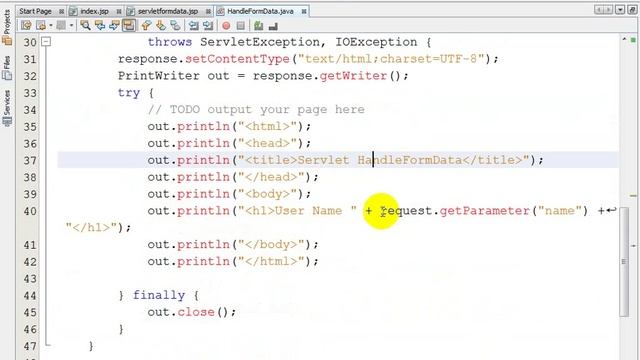The image size is (640, 360).
Task: Click the "</h1>" string on the wrapped line
Action: (91, 227)
